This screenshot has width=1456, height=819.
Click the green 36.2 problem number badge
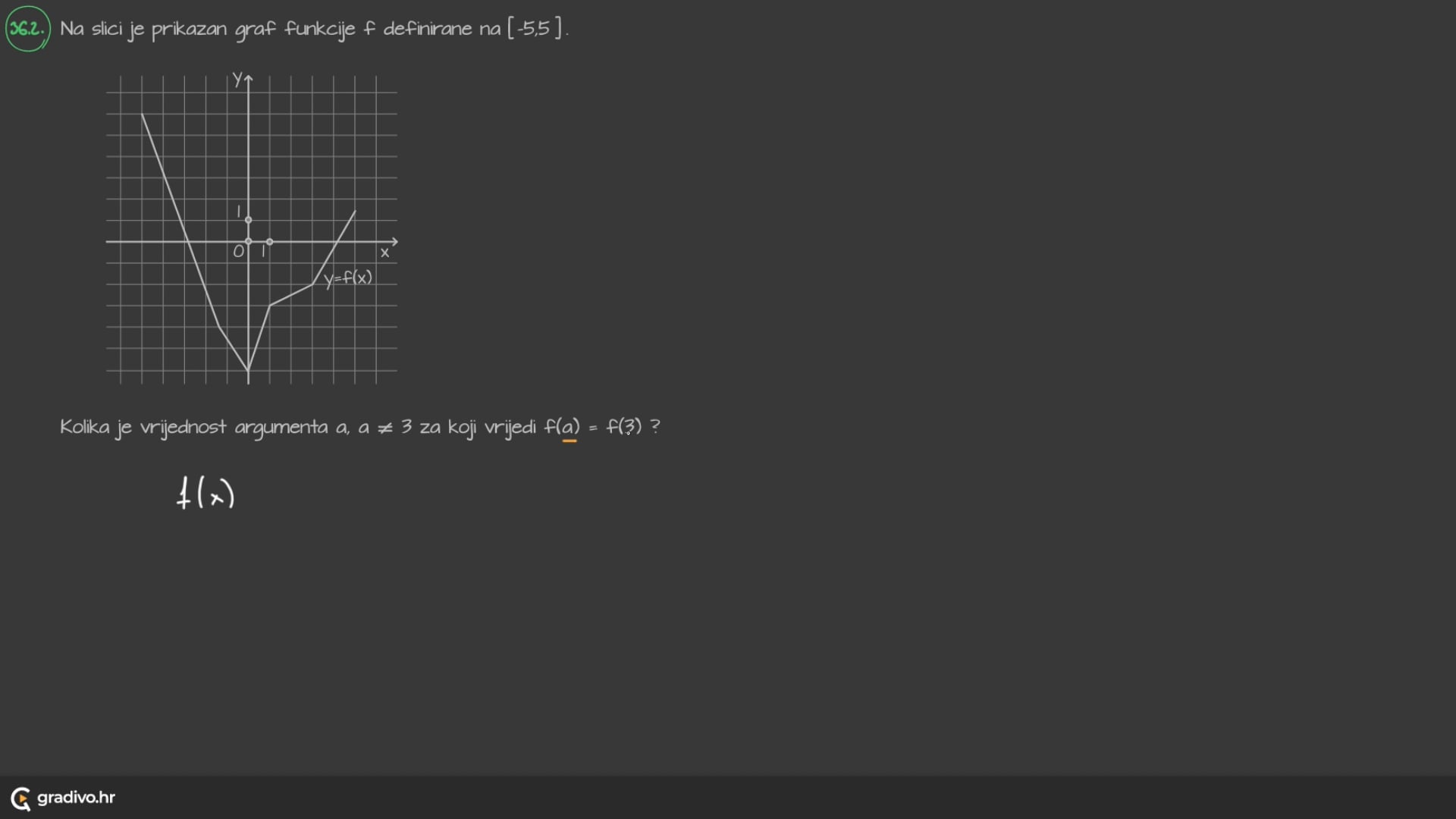pos(28,29)
